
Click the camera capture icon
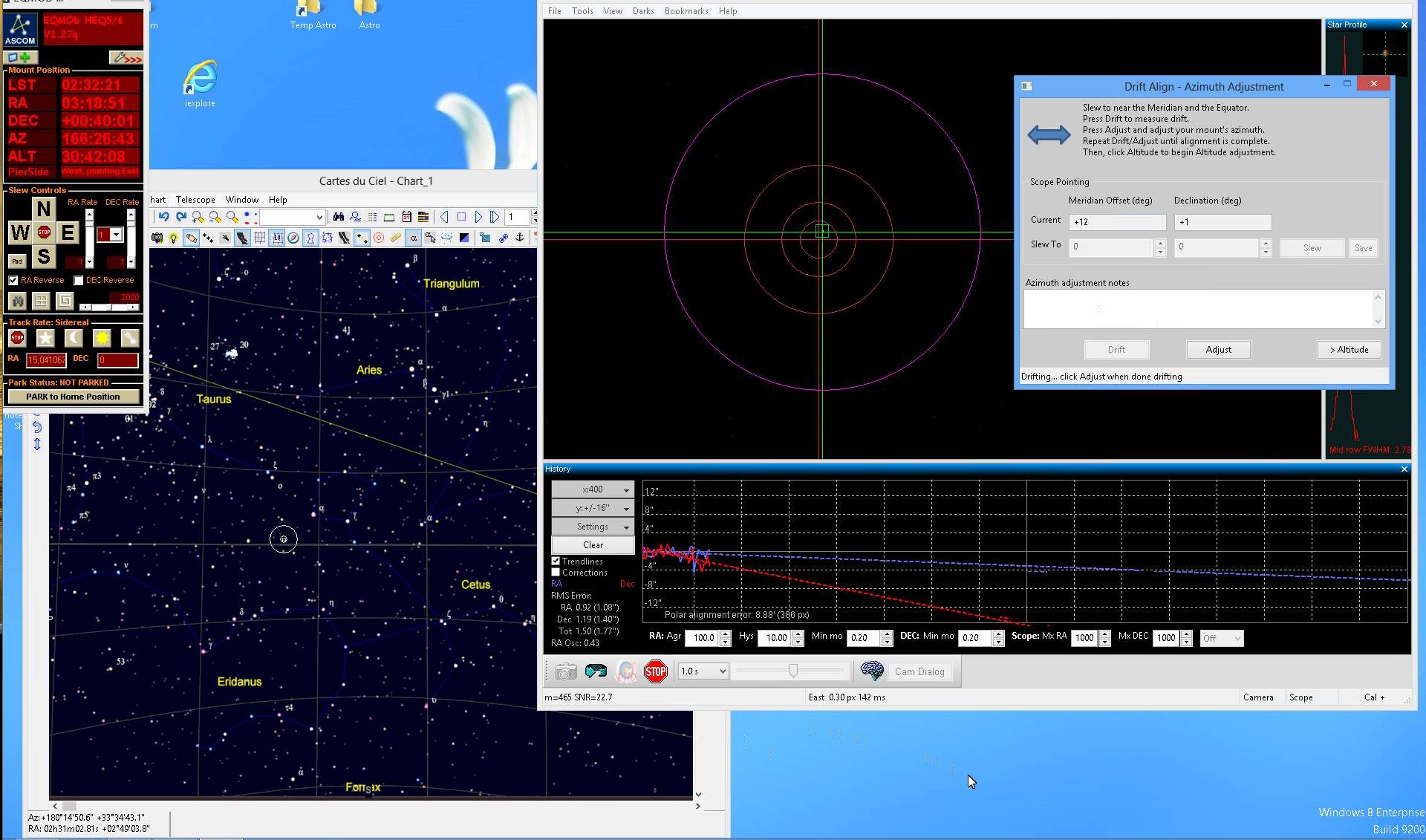(565, 671)
